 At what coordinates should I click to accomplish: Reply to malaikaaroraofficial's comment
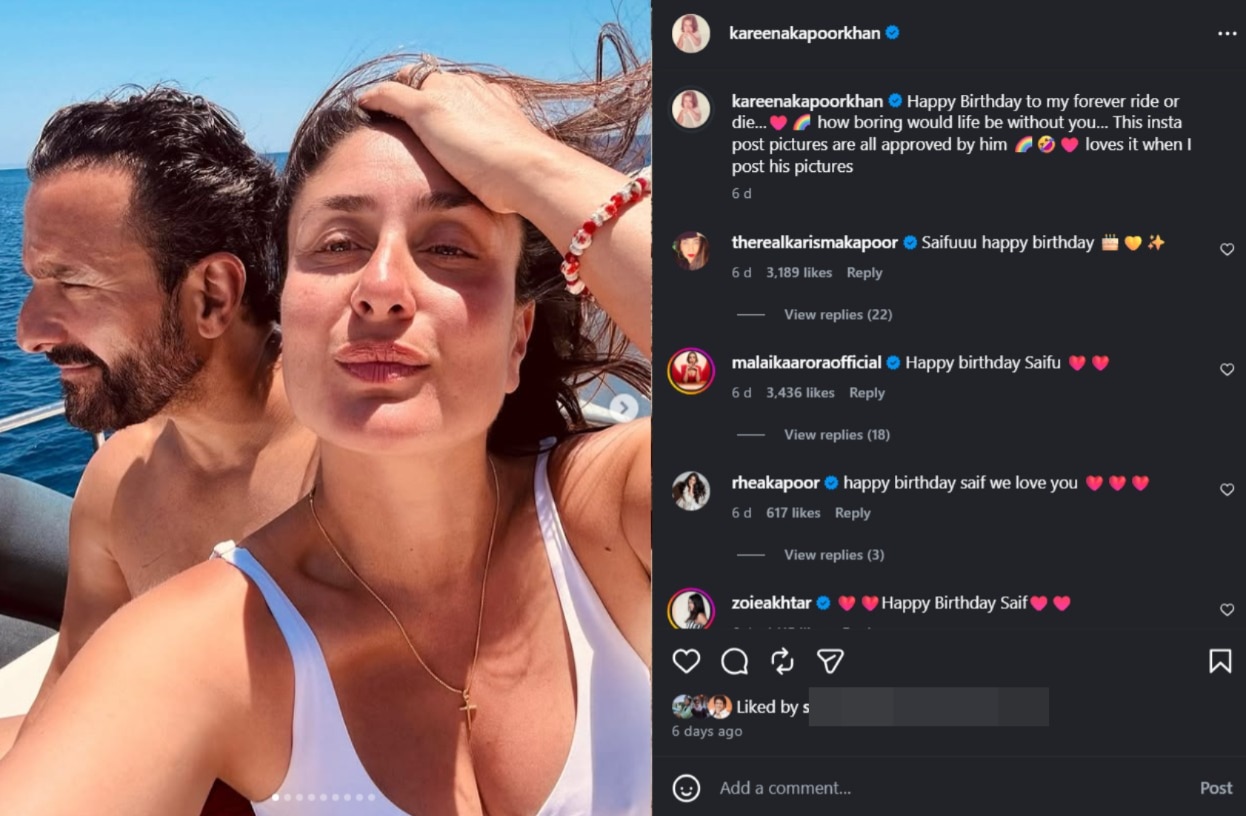coord(867,393)
